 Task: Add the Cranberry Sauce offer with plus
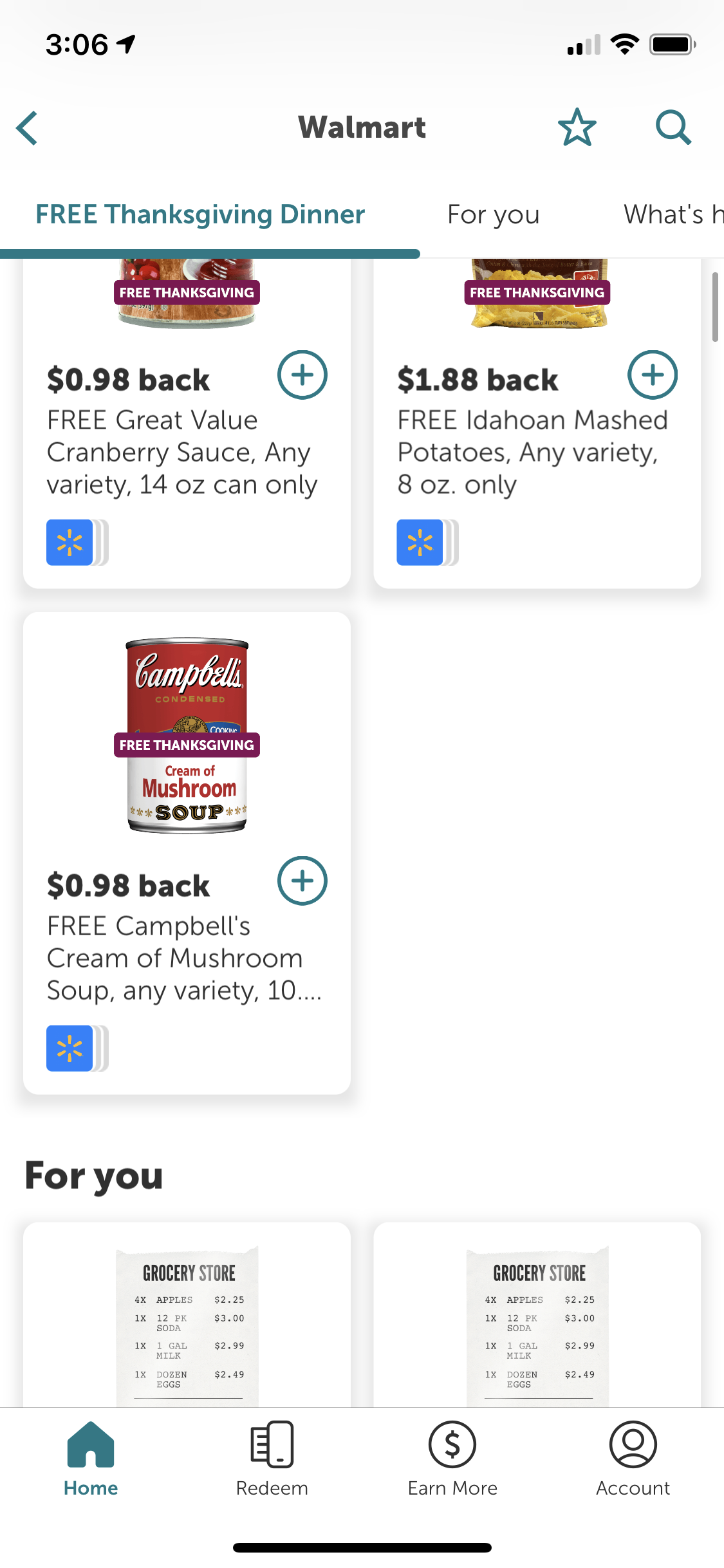(302, 375)
